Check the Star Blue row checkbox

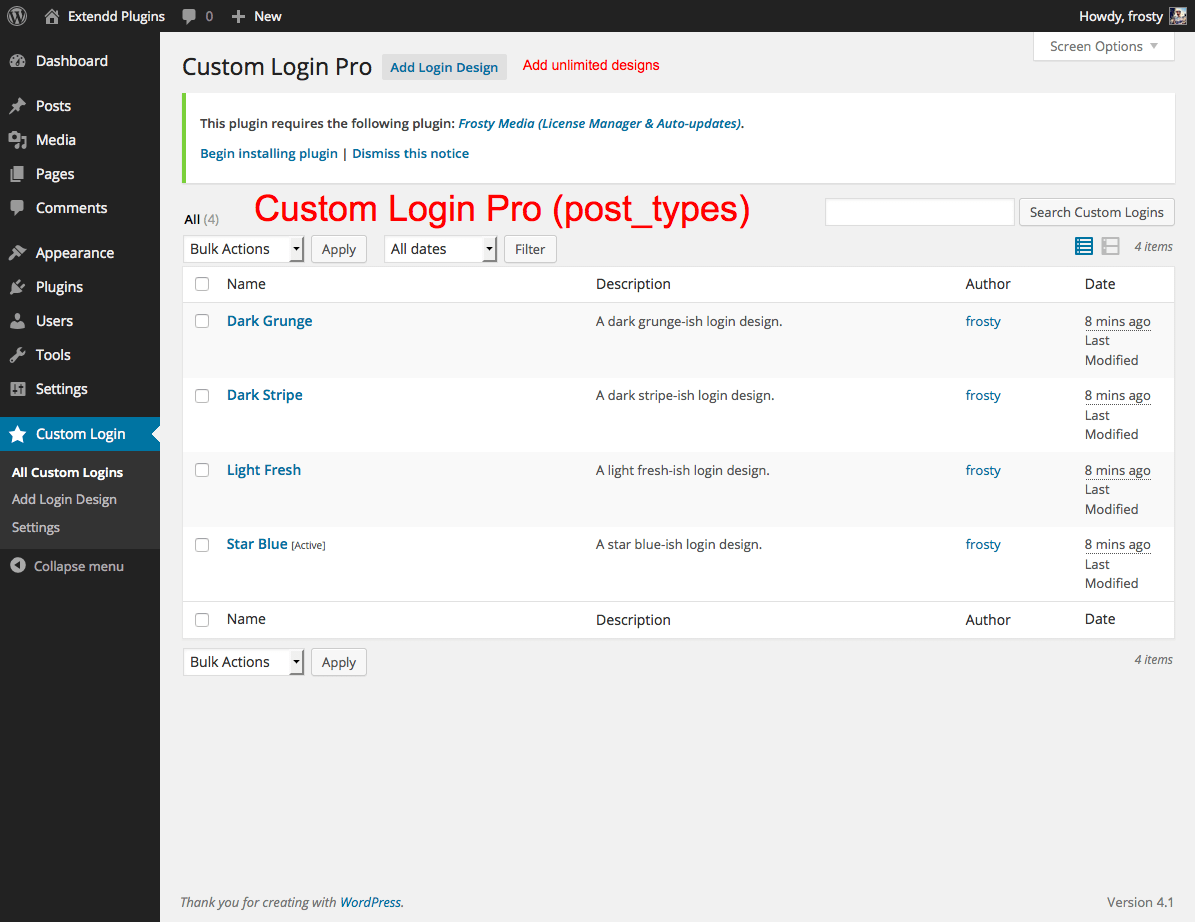point(202,545)
